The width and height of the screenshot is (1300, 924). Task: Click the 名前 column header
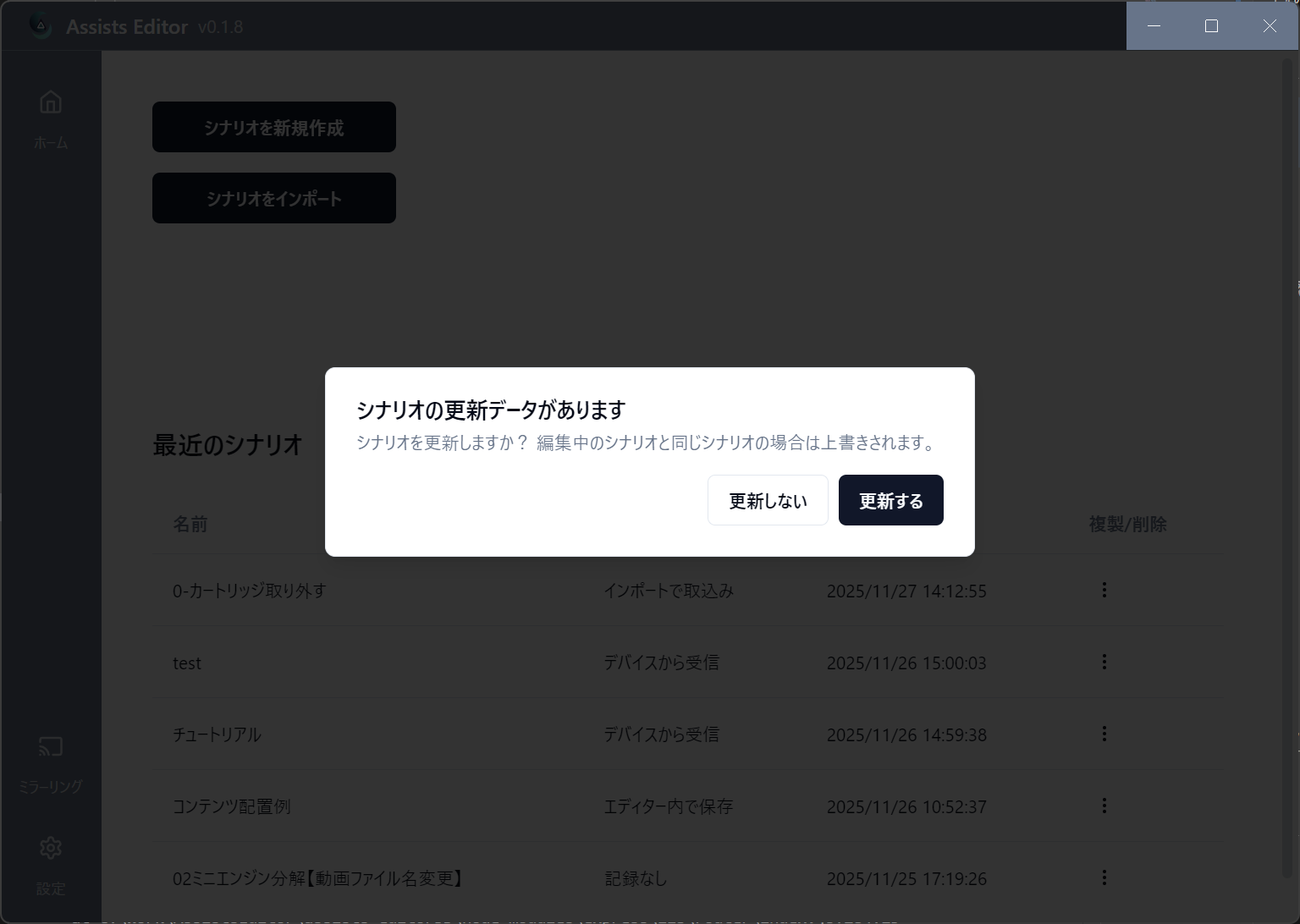click(x=190, y=525)
